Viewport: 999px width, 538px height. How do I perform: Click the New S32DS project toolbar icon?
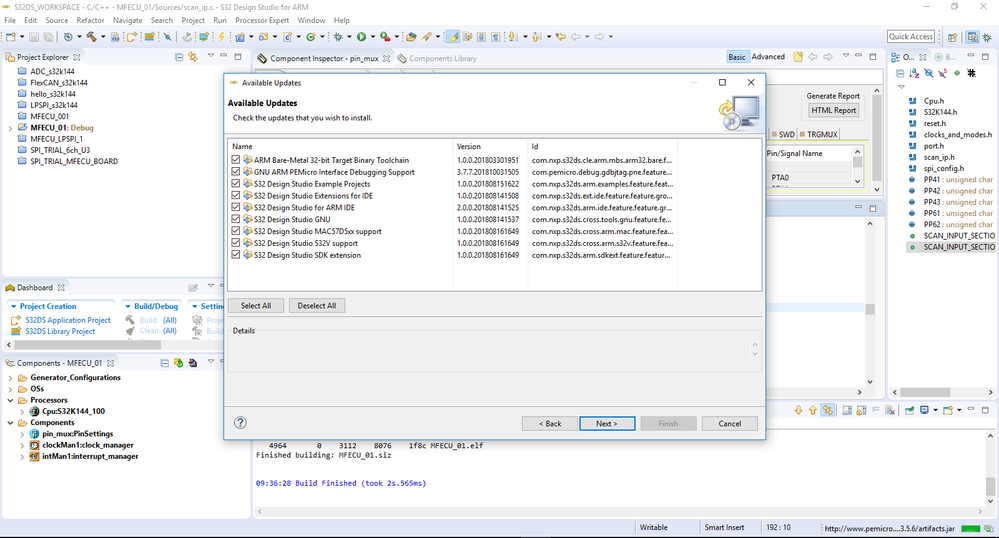coord(132,37)
